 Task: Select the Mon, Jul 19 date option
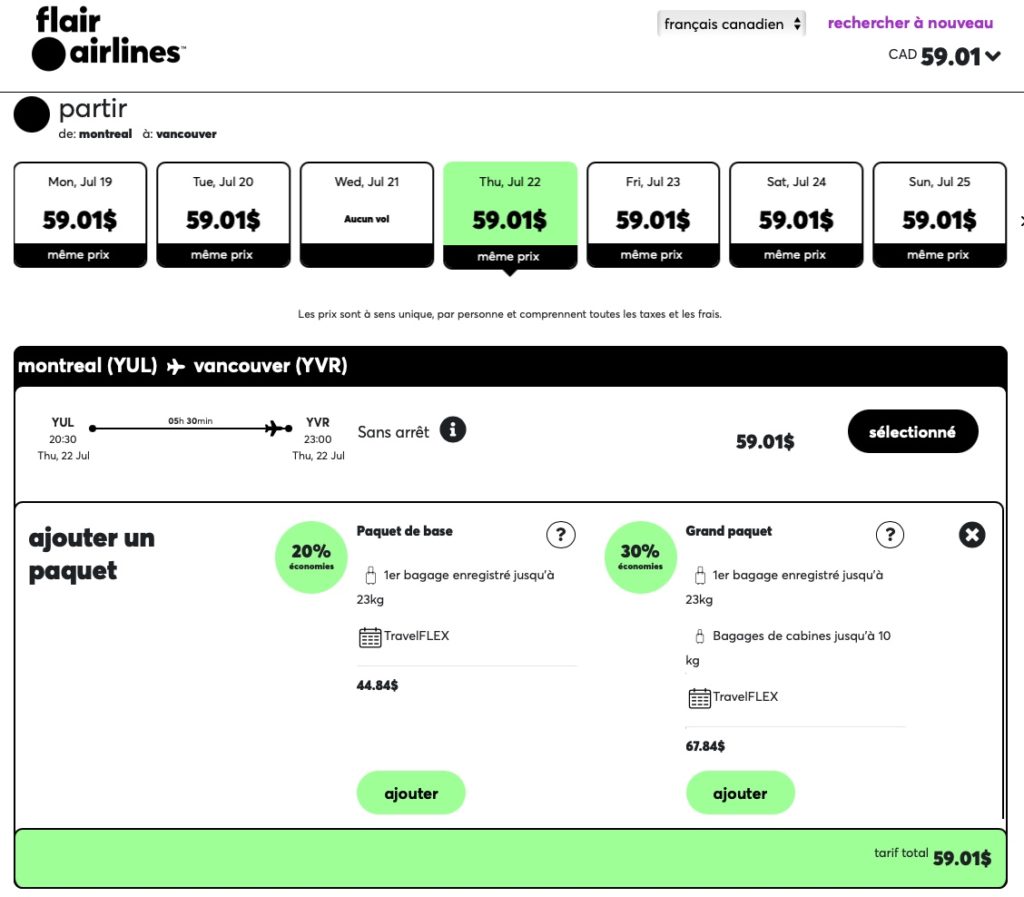tap(80, 214)
